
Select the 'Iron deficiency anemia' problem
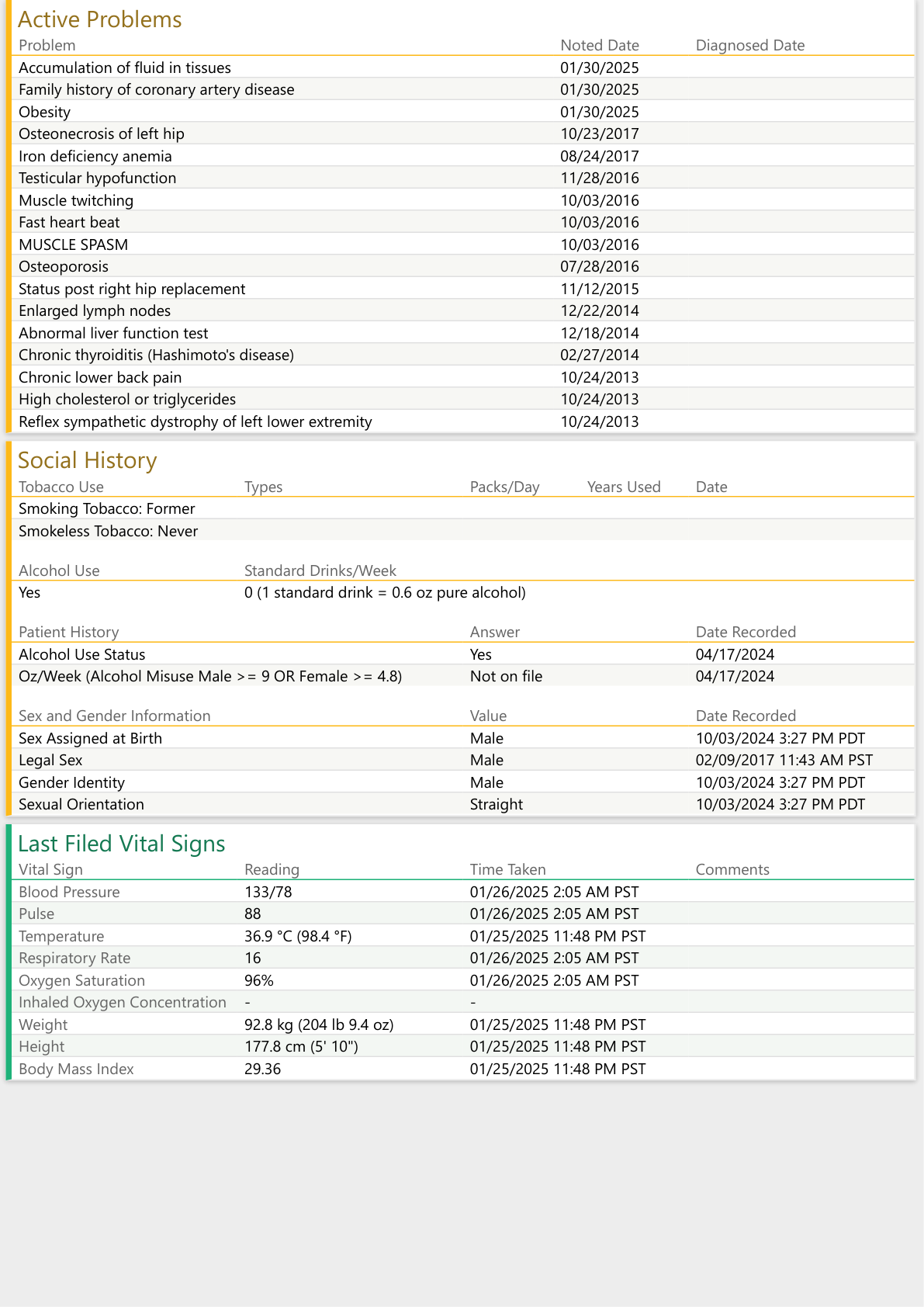click(95, 156)
